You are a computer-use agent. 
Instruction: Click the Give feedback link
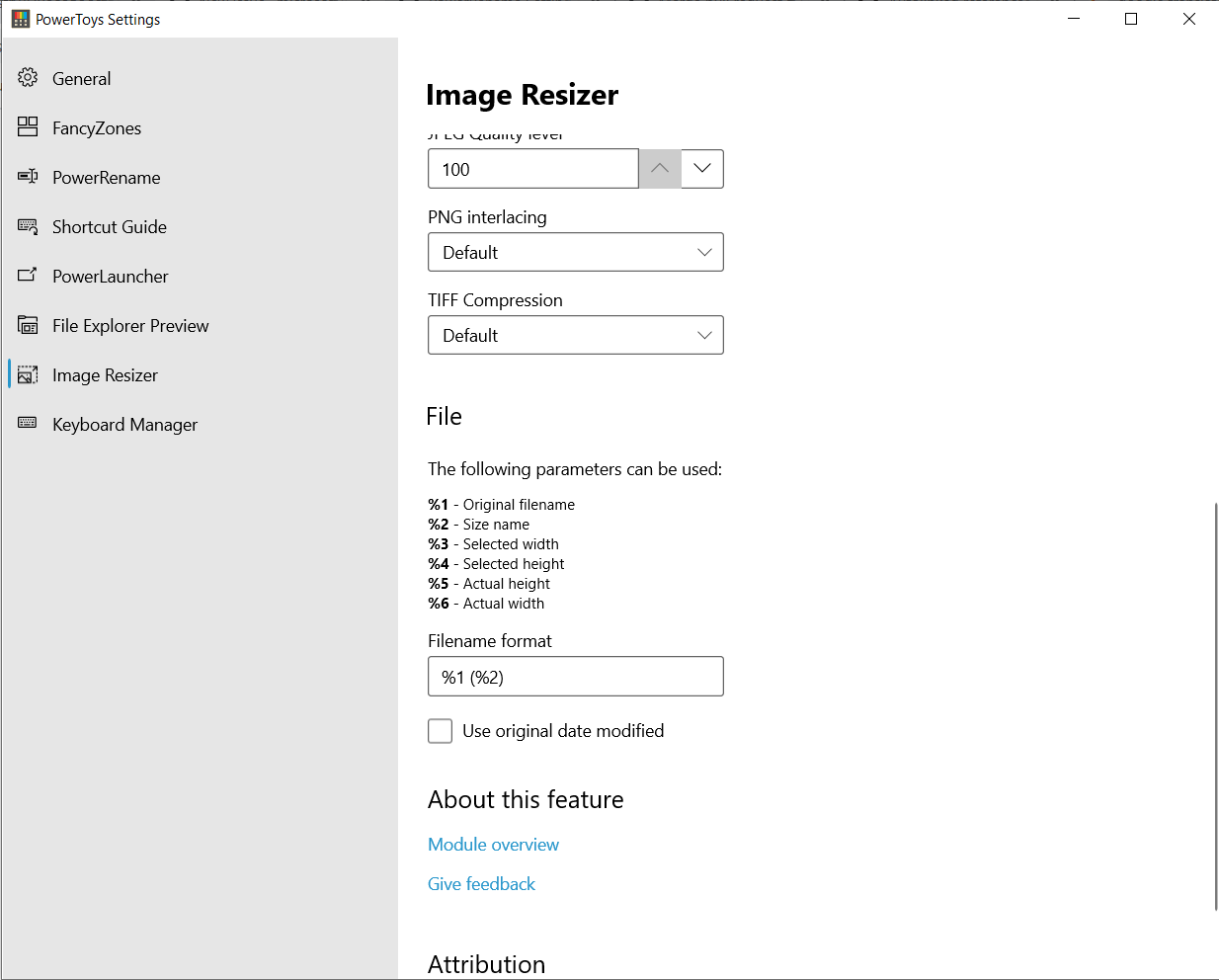[x=481, y=884]
